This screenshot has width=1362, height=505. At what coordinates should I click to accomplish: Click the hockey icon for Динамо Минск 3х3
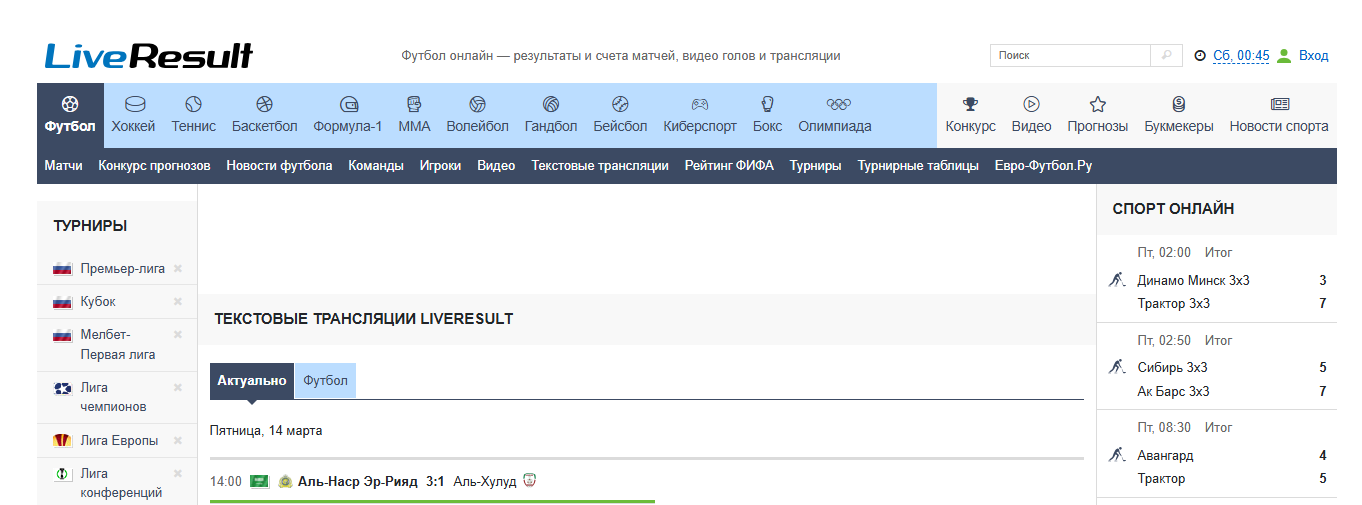tap(1117, 280)
